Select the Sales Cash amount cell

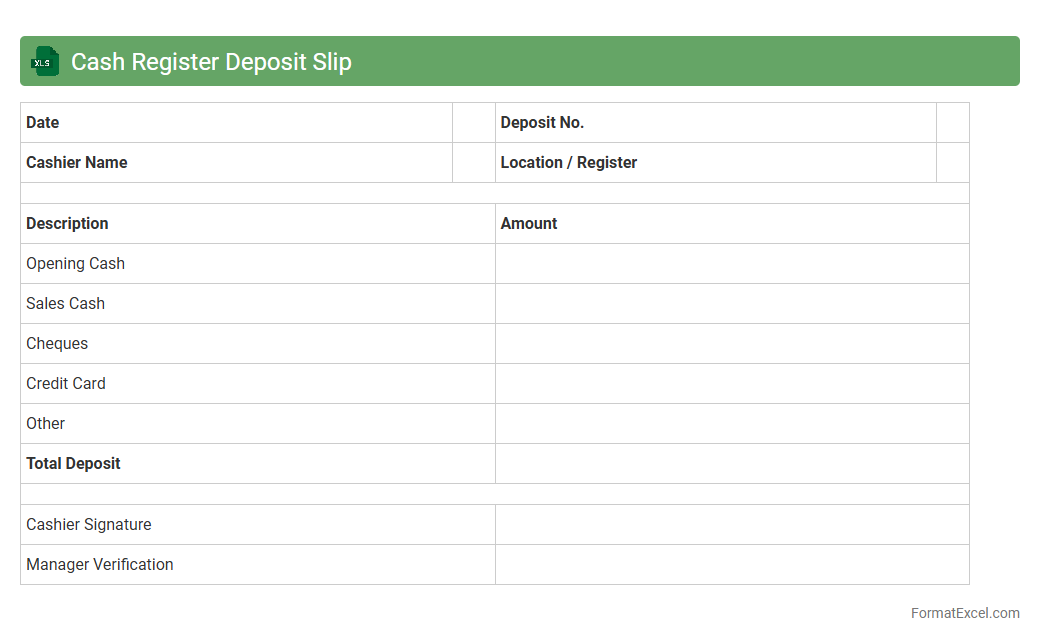[731, 304]
